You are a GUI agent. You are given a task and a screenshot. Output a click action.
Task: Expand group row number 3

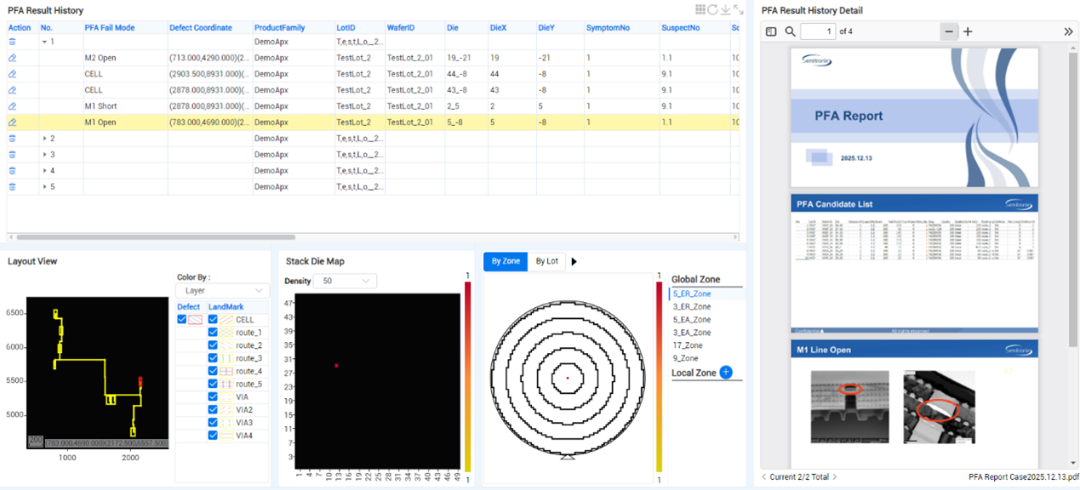[x=44, y=154]
